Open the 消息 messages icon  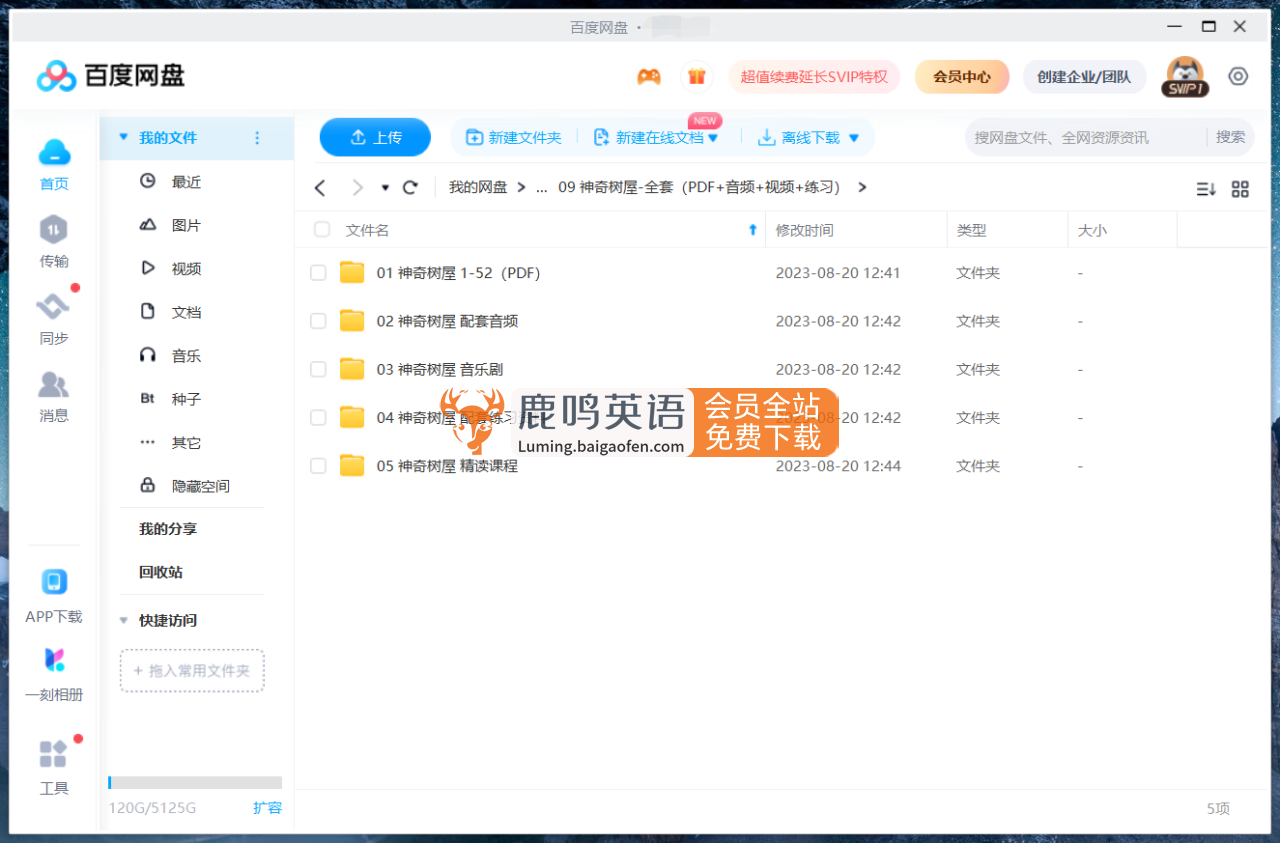(x=54, y=384)
